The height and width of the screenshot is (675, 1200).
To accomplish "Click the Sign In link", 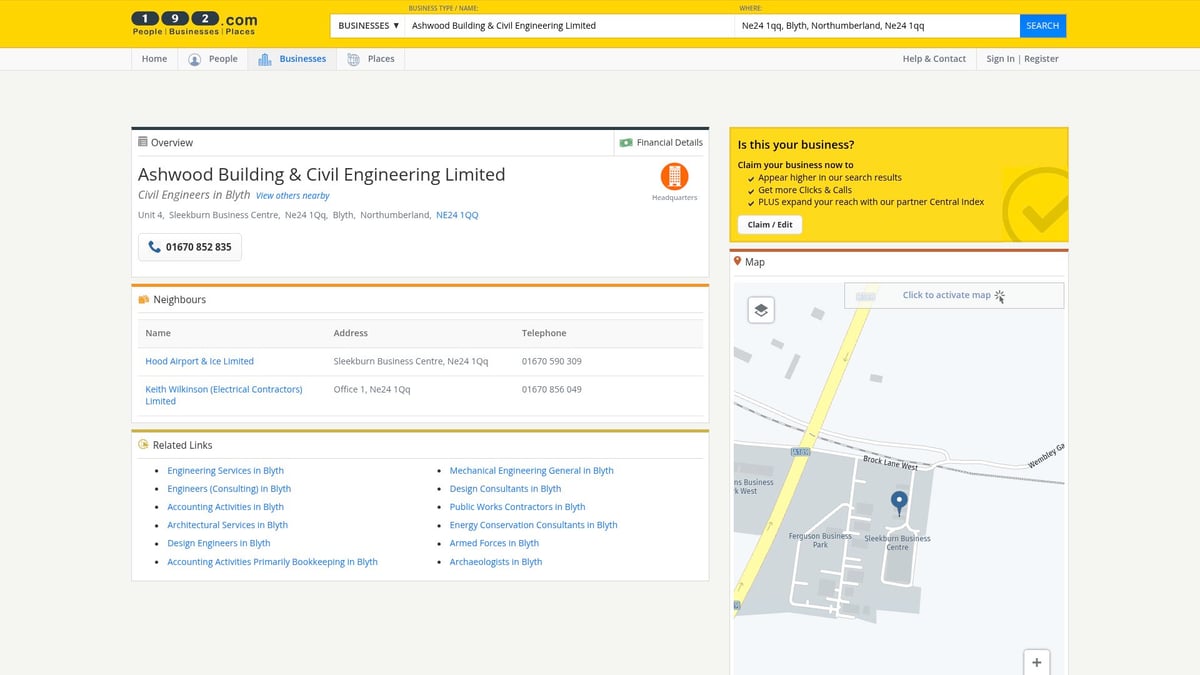I will 1000,59.
